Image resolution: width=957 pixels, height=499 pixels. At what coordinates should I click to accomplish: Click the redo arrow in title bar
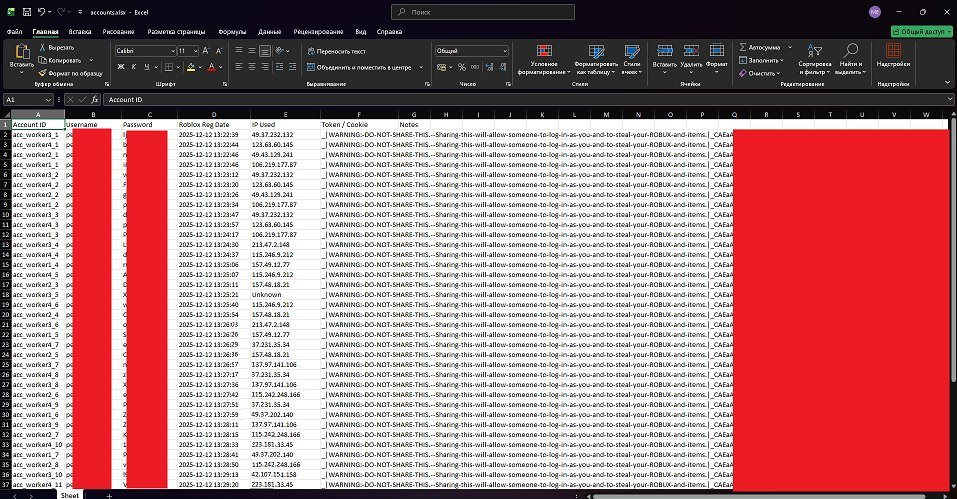click(x=61, y=12)
